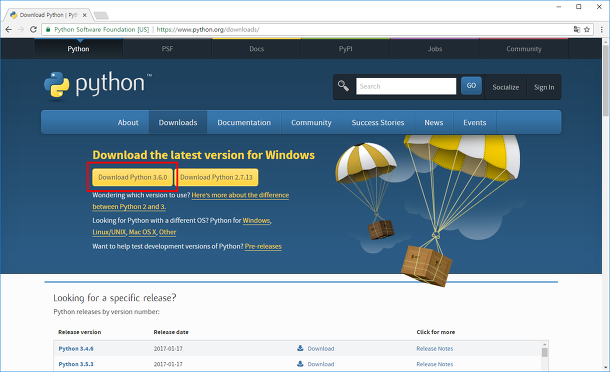
Task: Open the Pre-releases link
Action: [x=263, y=246]
